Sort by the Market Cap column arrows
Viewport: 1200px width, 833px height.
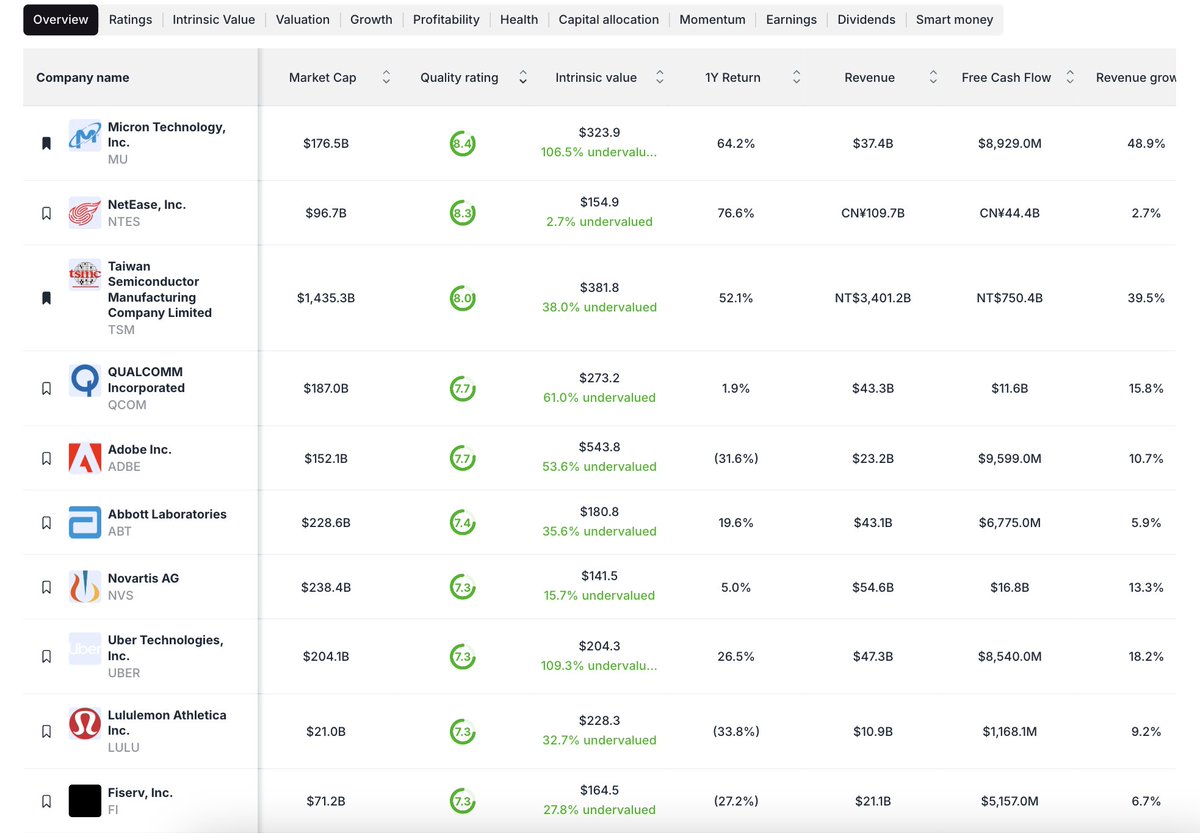tap(387, 77)
